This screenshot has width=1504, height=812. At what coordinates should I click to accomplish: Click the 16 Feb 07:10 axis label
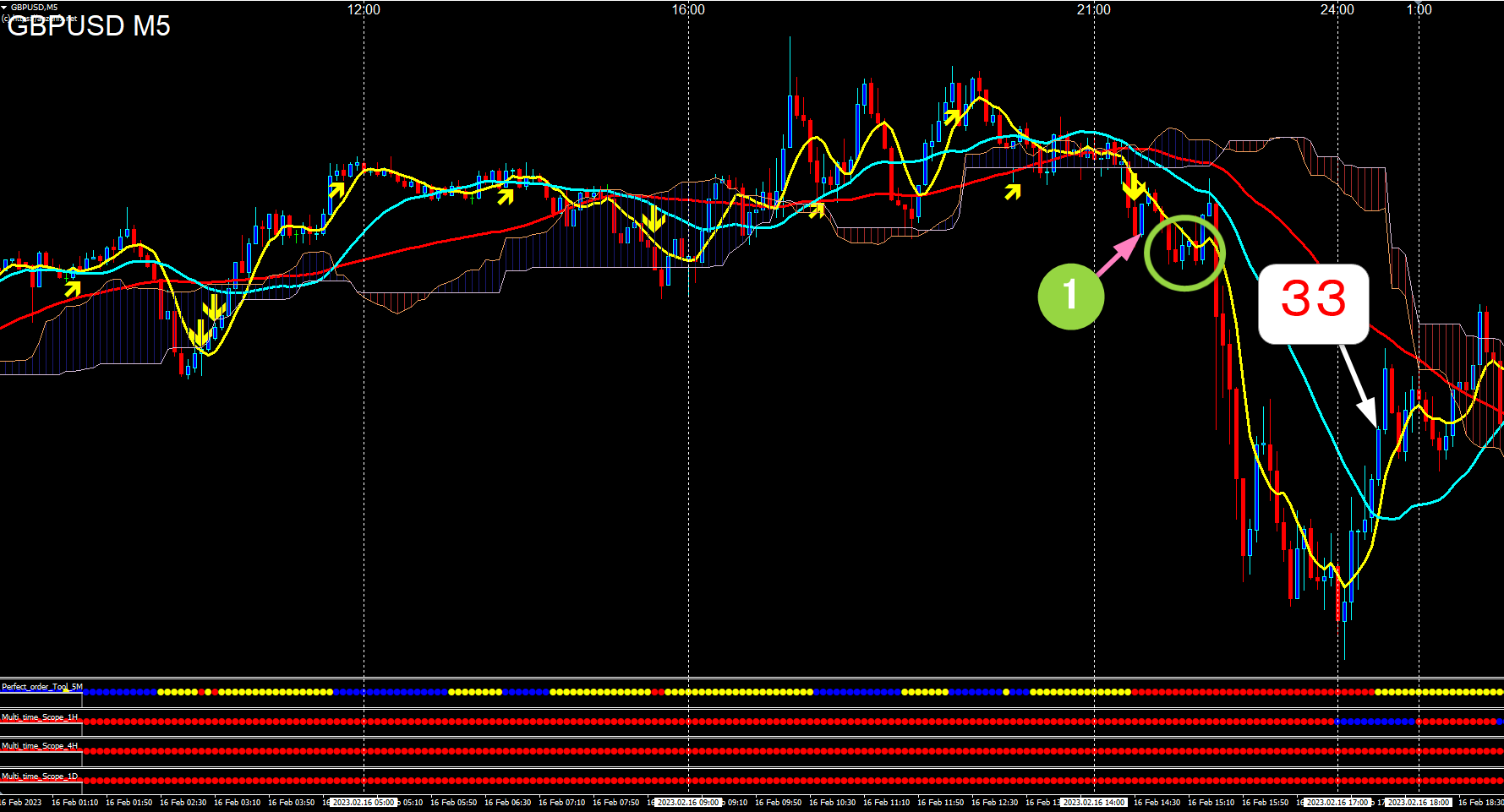(x=561, y=803)
